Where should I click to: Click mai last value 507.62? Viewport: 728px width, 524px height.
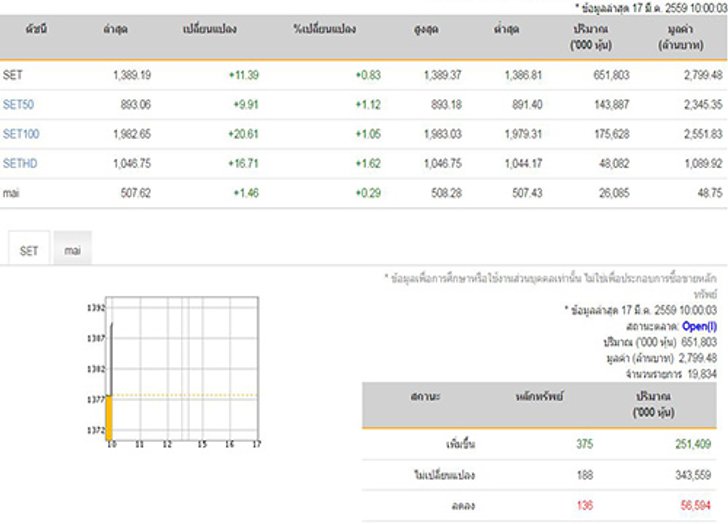point(136,193)
